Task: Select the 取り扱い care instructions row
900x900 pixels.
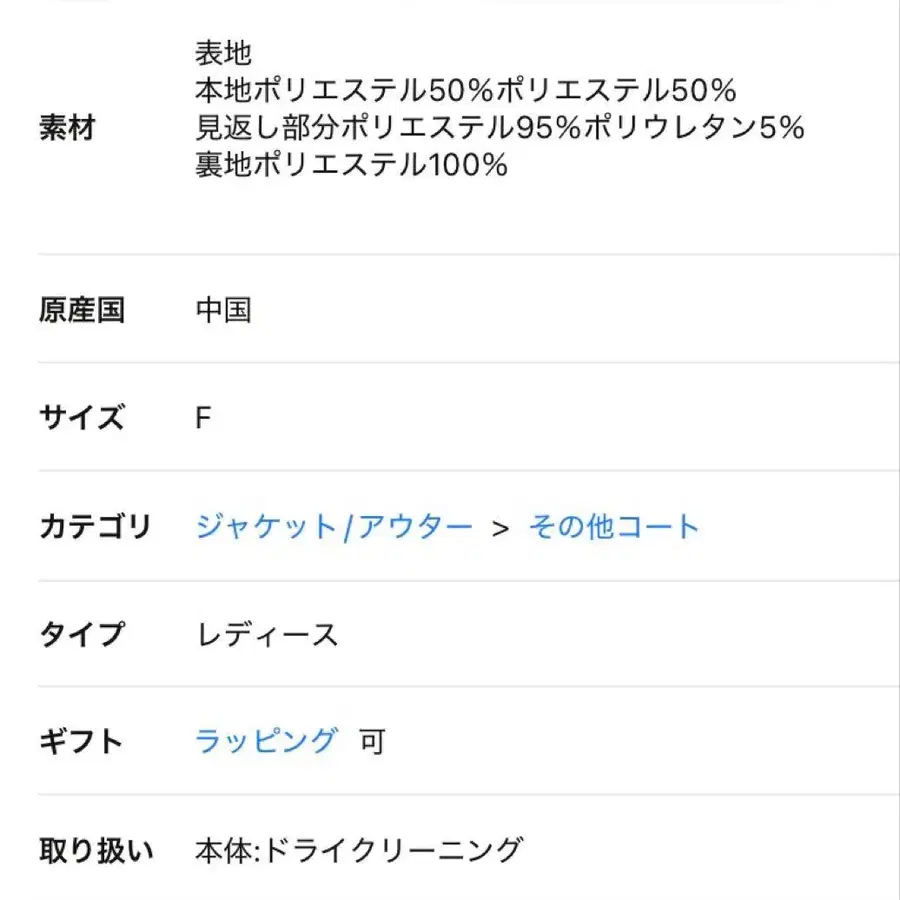Action: [x=96, y=847]
